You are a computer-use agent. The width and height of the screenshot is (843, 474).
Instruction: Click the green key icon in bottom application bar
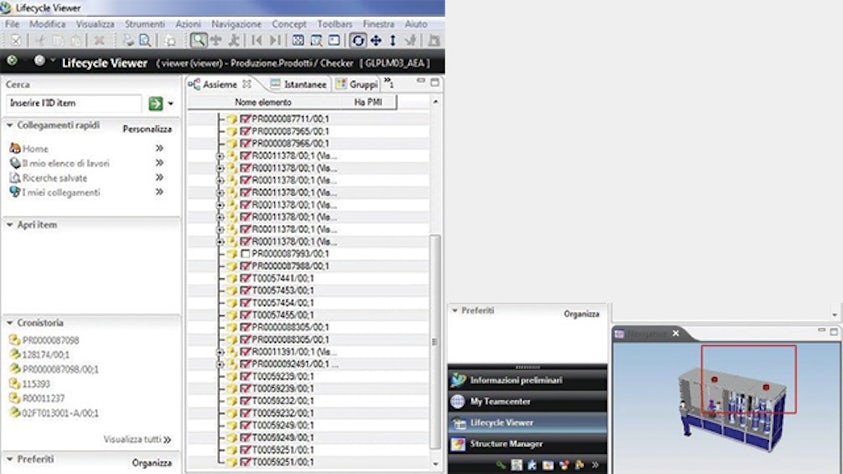[x=501, y=465]
